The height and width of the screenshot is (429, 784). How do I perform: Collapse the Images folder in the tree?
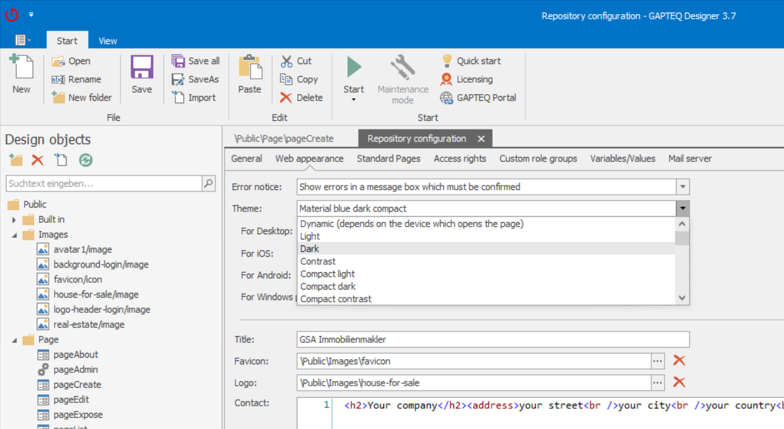point(15,235)
